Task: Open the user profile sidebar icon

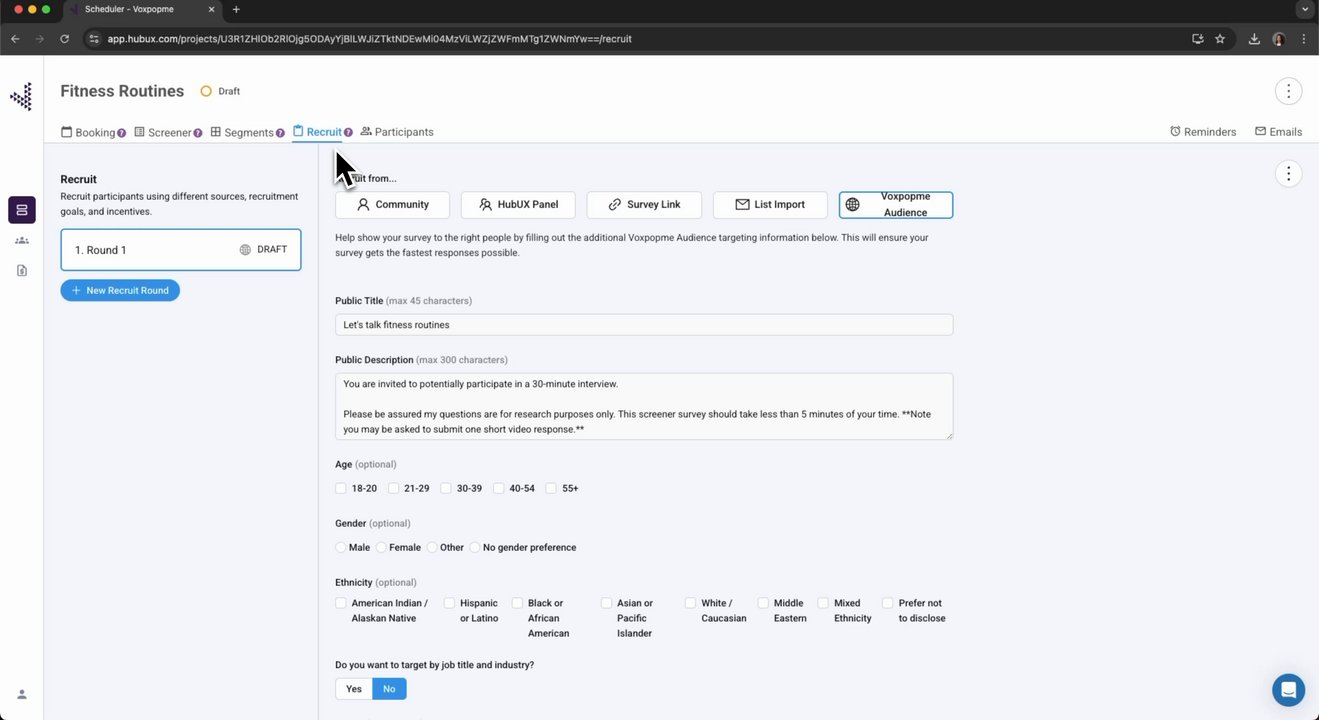Action: pyautogui.click(x=22, y=694)
